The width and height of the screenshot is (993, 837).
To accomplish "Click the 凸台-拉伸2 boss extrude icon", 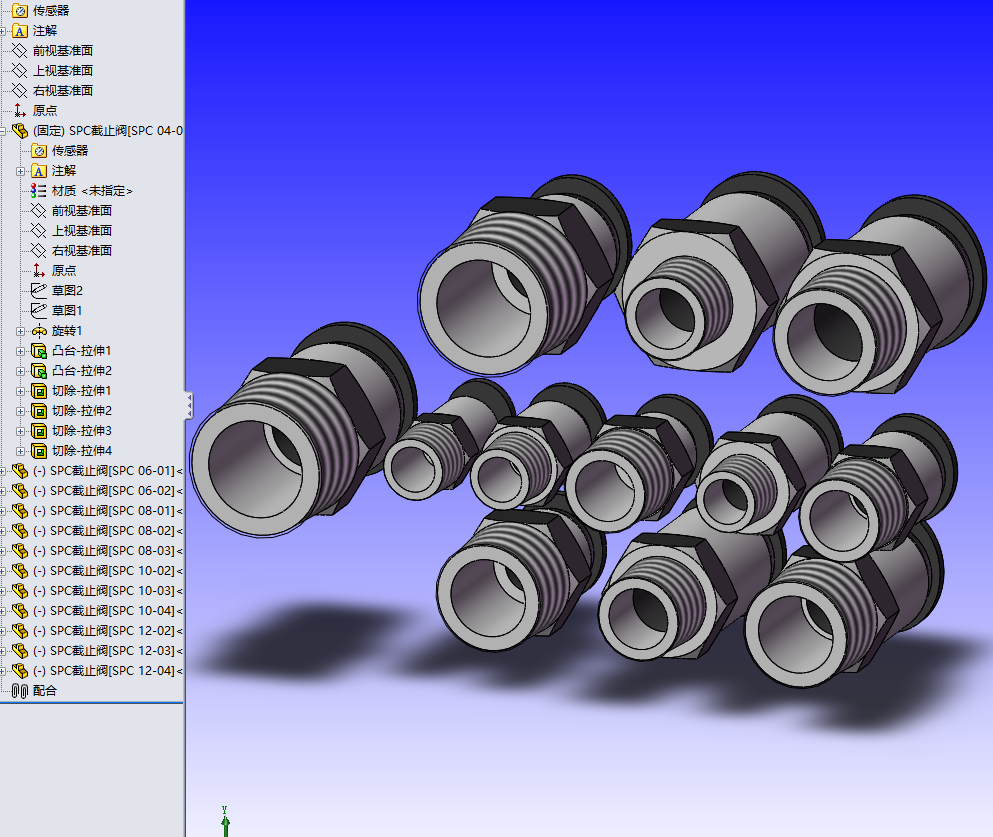I will click(x=39, y=371).
